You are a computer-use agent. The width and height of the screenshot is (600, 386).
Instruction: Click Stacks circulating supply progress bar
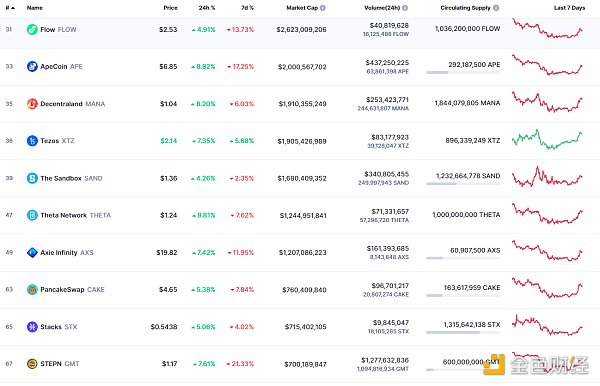463,332
